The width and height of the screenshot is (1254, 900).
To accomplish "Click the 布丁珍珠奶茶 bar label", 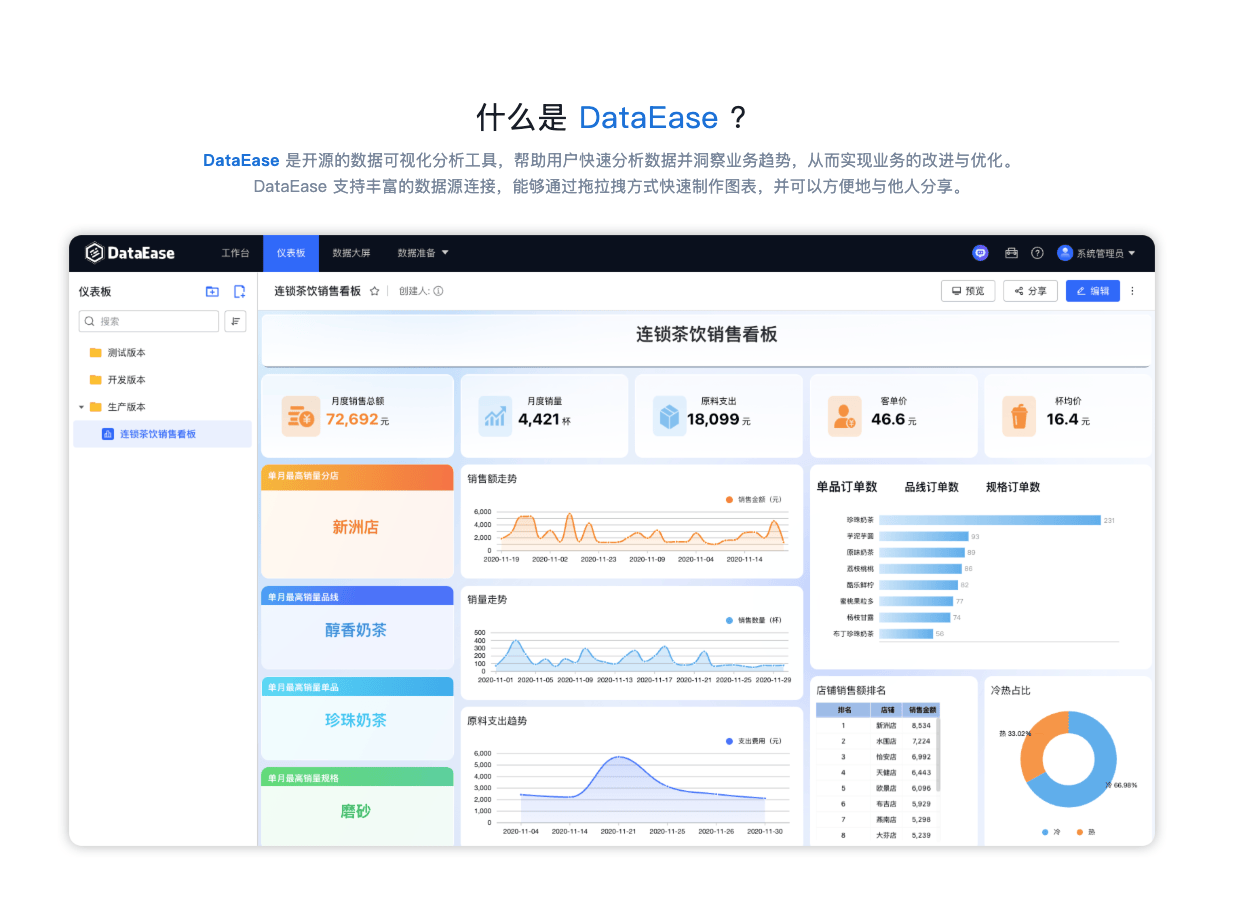I will (853, 633).
